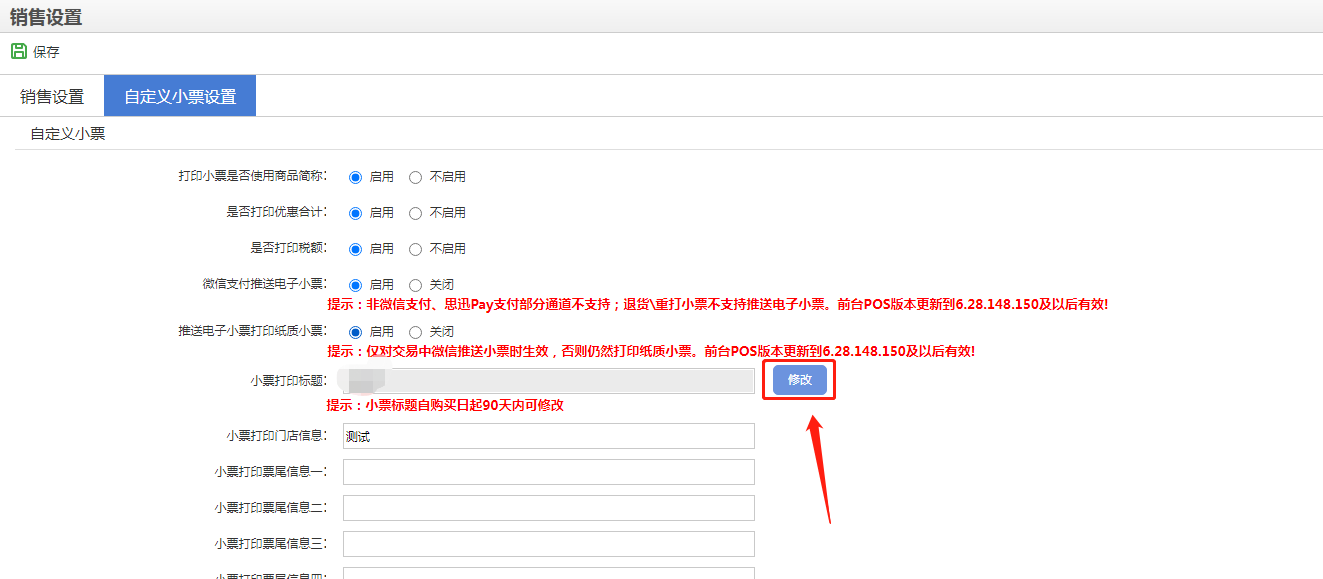Select 不启用 for 是否打印税额
This screenshot has width=1323, height=579.
pyautogui.click(x=416, y=249)
